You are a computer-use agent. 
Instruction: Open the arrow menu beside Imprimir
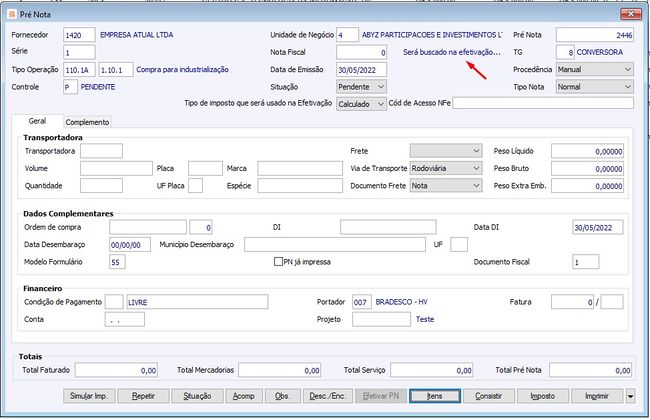[x=629, y=396]
